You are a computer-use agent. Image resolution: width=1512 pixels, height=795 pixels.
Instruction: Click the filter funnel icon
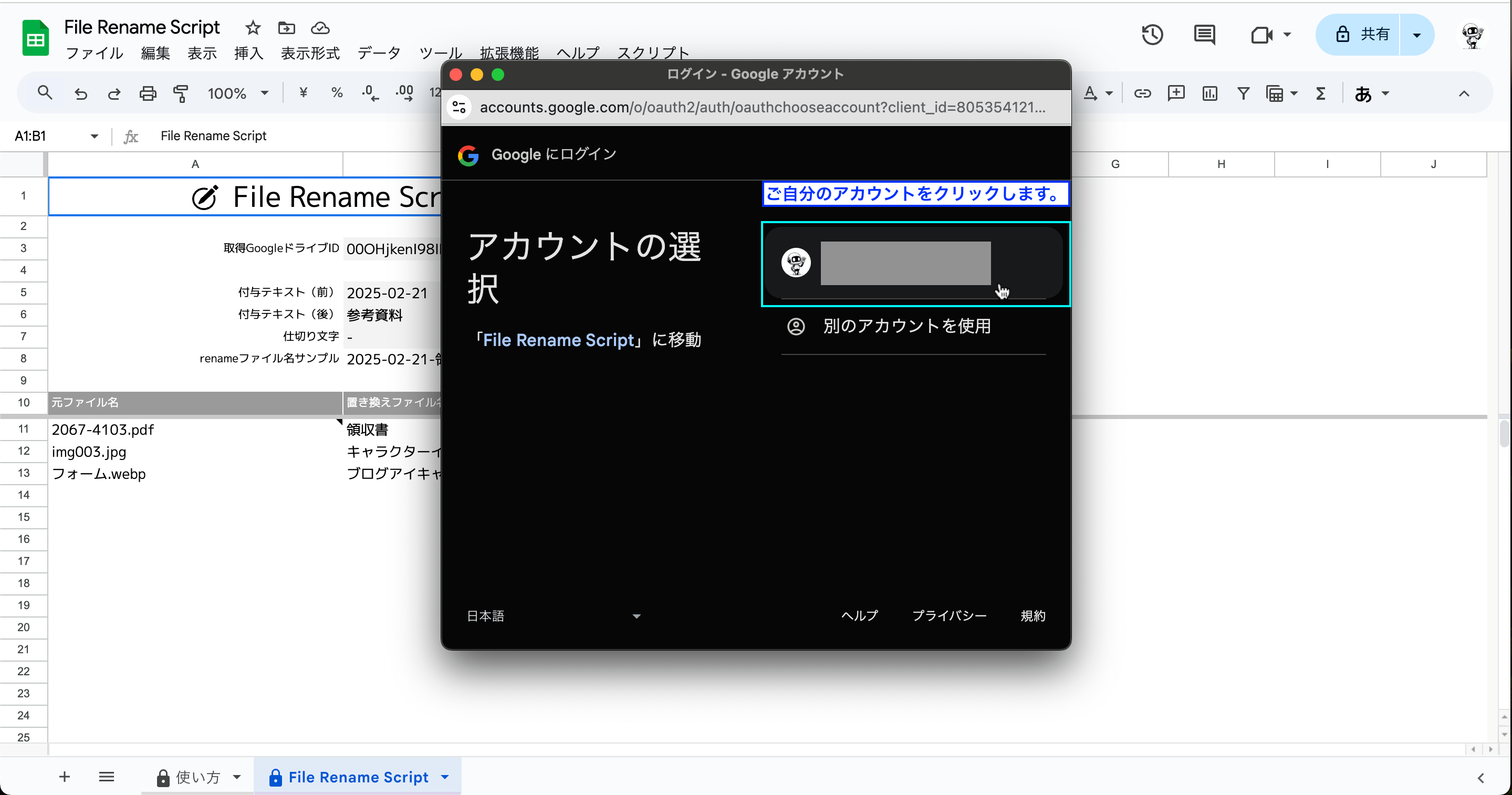pos(1243,93)
